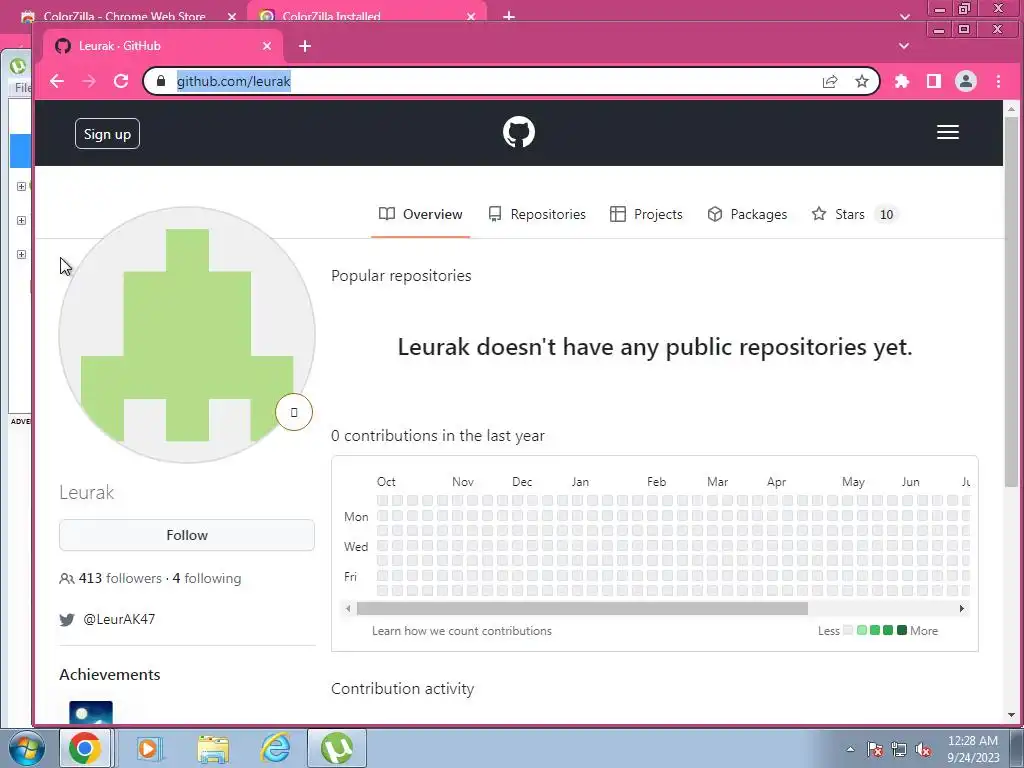Open the Chrome profile avatar
The width and height of the screenshot is (1024, 768).
click(x=966, y=81)
